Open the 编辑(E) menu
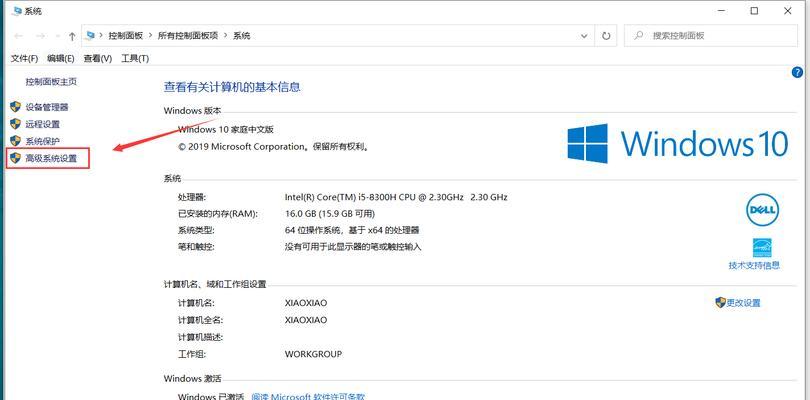The height and width of the screenshot is (400, 810). click(61, 58)
